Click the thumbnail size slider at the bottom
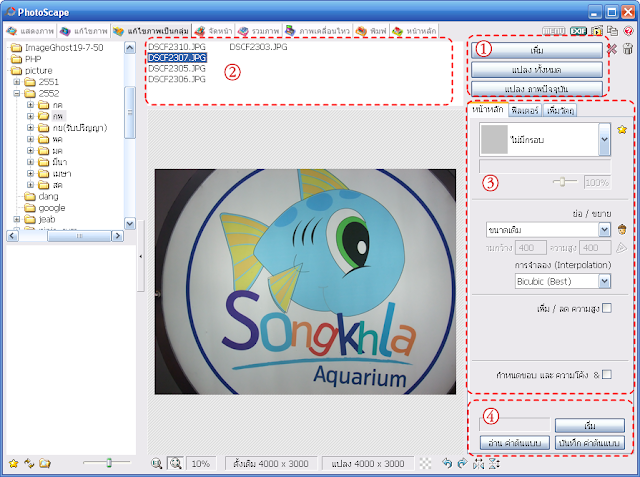This screenshot has height=477, width=640. (109, 463)
